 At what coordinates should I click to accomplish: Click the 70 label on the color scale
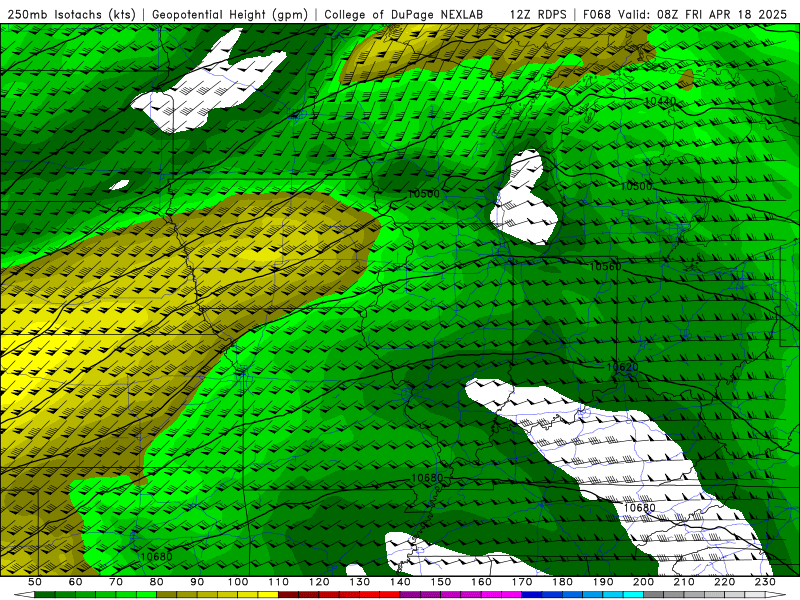point(116,582)
